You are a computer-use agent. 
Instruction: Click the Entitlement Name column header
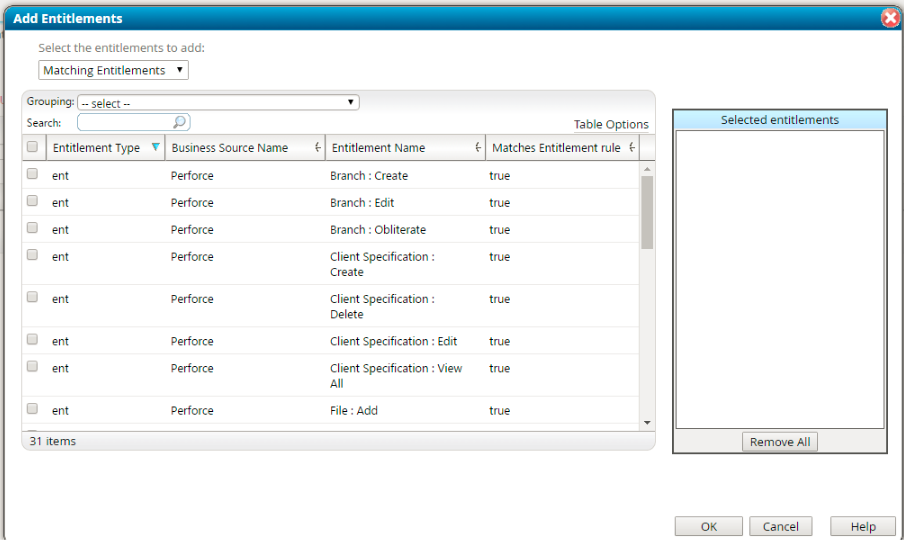(379, 148)
